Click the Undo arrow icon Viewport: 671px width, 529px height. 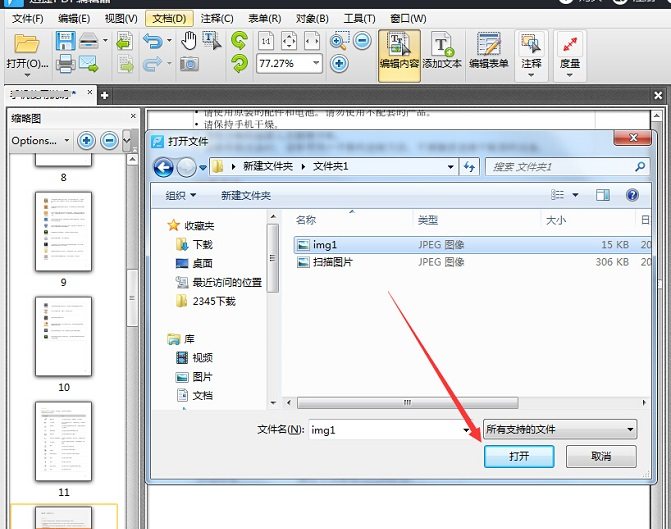[x=153, y=41]
